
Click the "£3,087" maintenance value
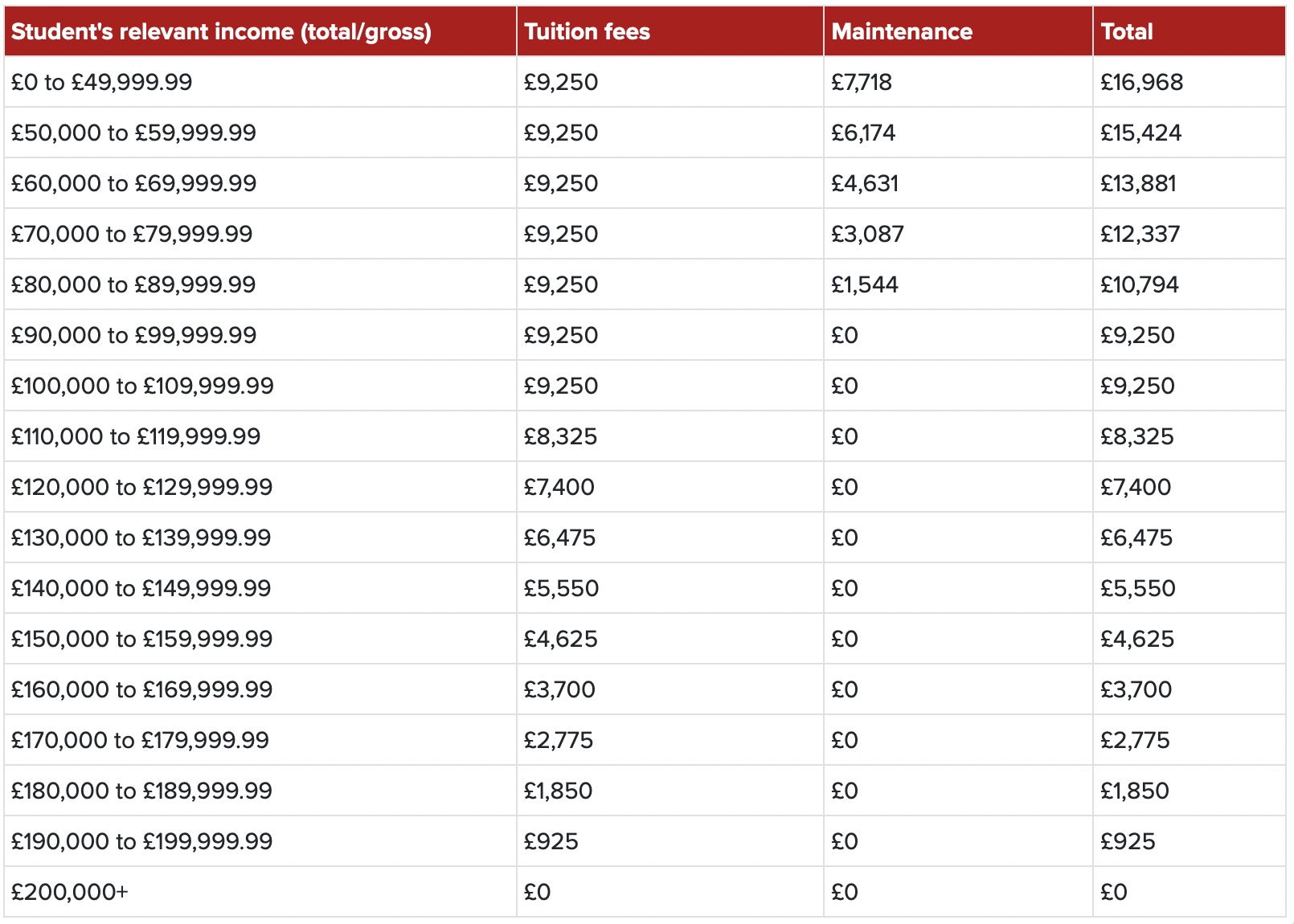867,234
